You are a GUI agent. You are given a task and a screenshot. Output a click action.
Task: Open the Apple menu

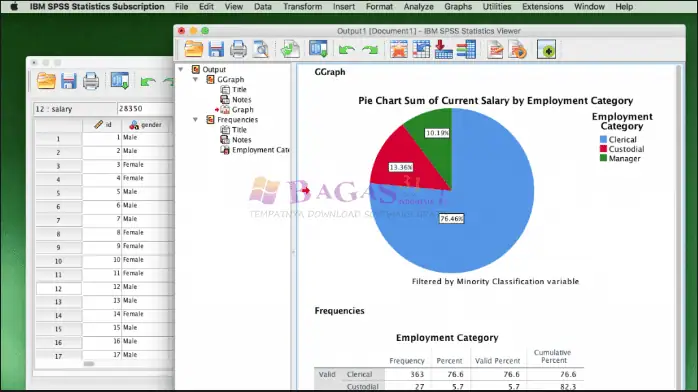[x=14, y=7]
